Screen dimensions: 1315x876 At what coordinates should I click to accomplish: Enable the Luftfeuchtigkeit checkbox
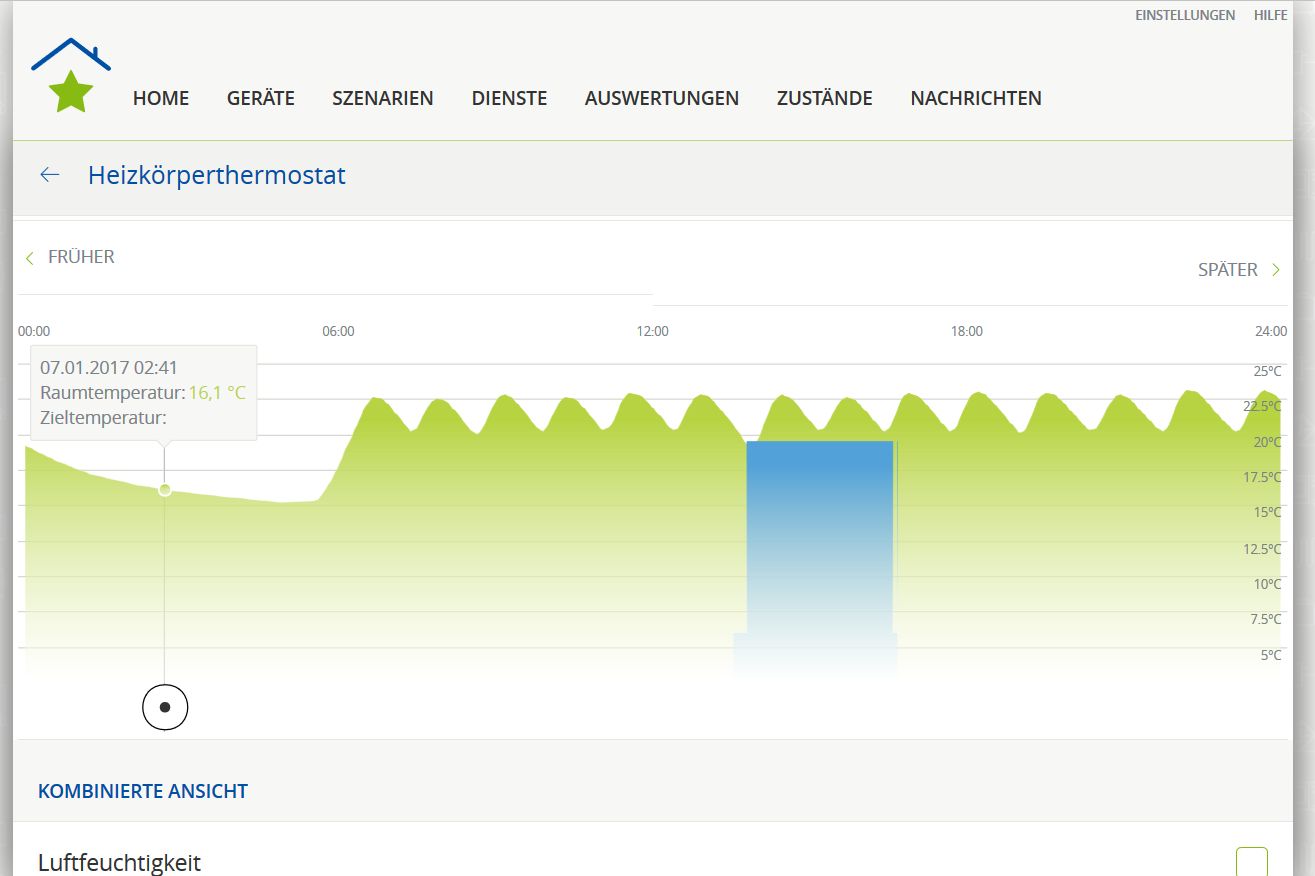coord(1251,862)
